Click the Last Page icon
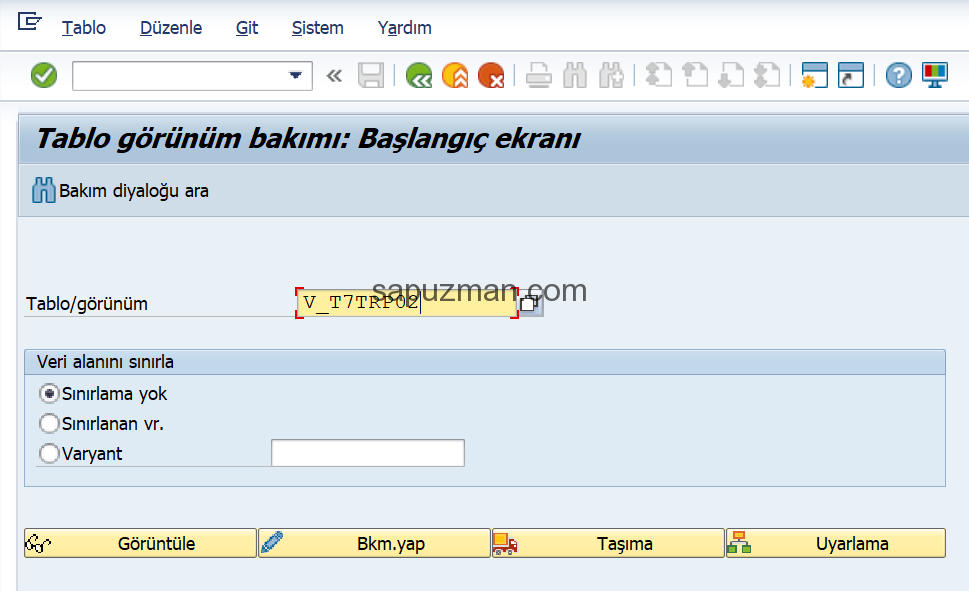The width and height of the screenshot is (969, 591). click(768, 75)
